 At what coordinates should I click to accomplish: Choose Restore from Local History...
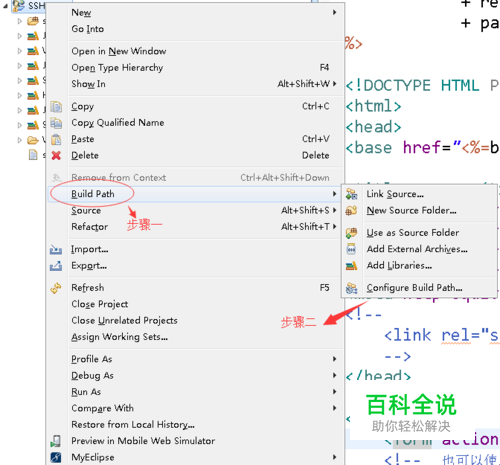point(196,425)
